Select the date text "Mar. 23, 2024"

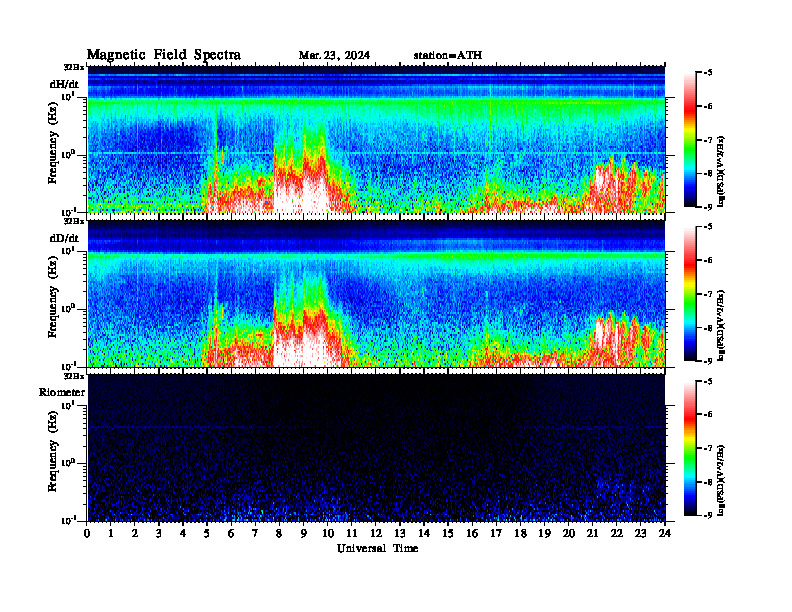coord(334,56)
